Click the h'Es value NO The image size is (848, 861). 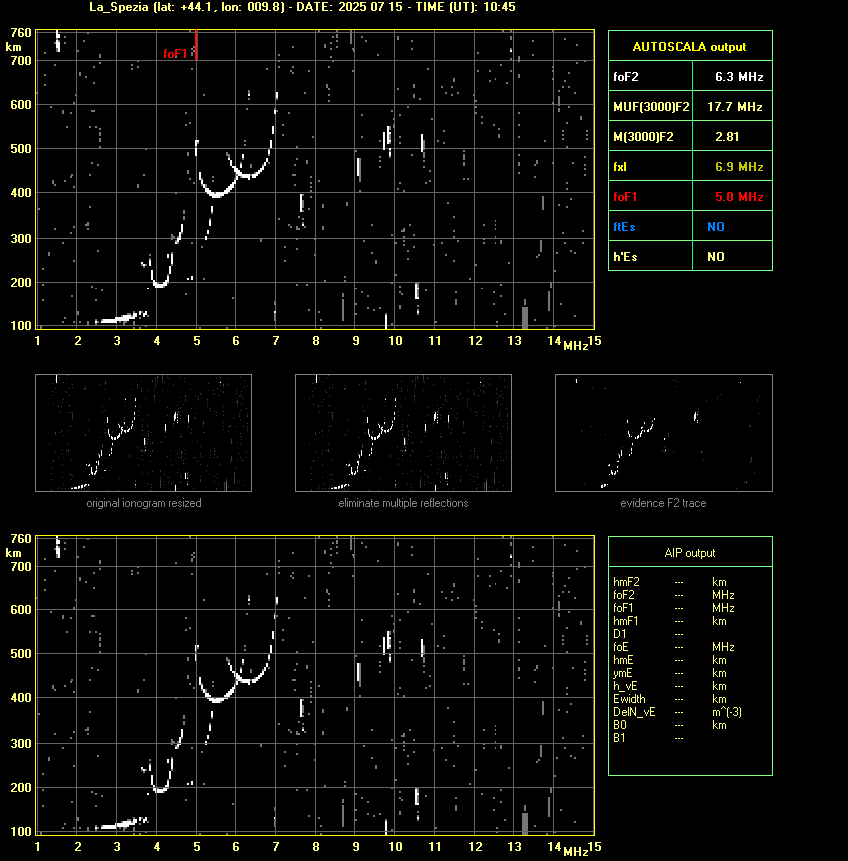(x=716, y=256)
